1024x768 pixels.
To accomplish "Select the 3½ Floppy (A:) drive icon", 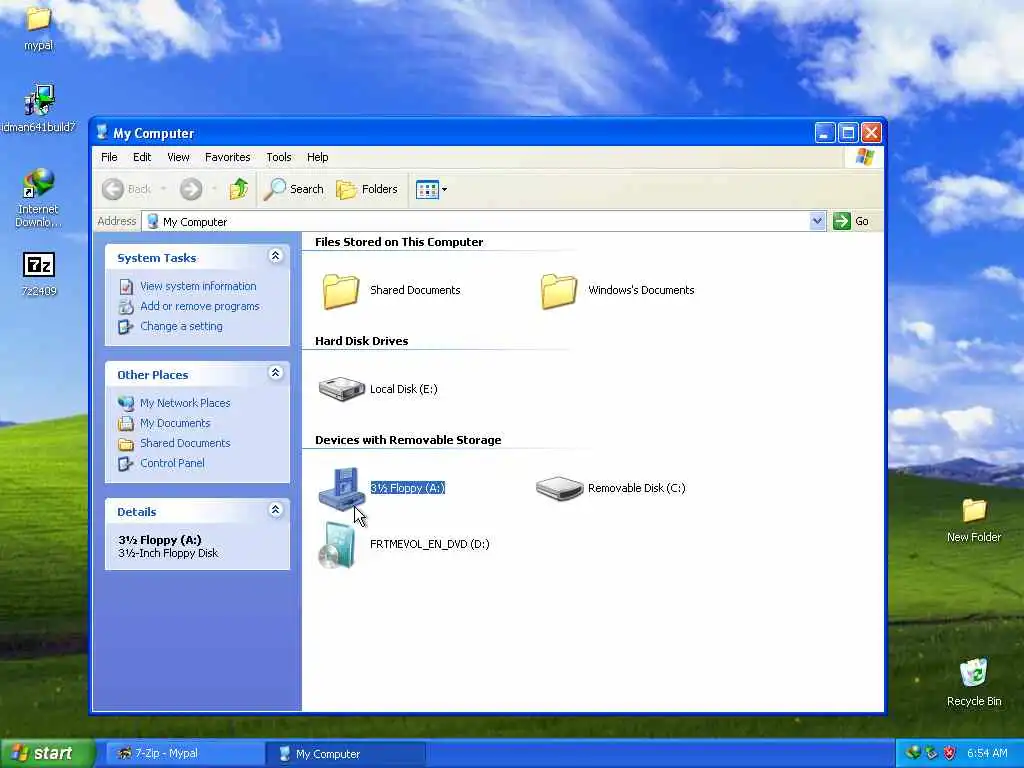I will pos(342,488).
